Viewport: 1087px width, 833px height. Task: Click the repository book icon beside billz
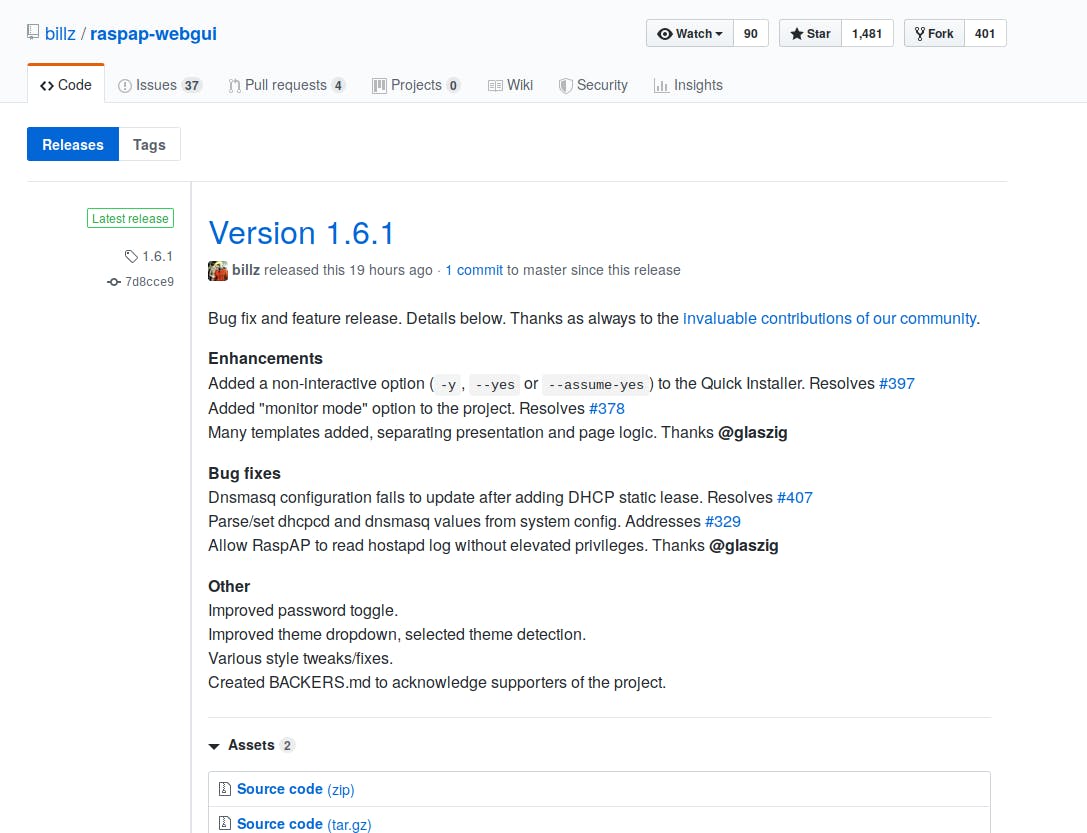point(33,34)
